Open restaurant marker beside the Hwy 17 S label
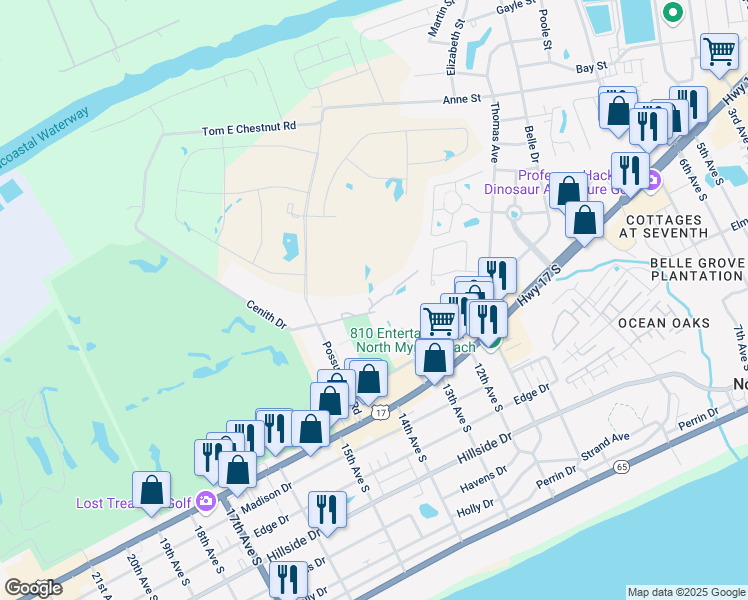This screenshot has height=600, width=748. tap(498, 274)
